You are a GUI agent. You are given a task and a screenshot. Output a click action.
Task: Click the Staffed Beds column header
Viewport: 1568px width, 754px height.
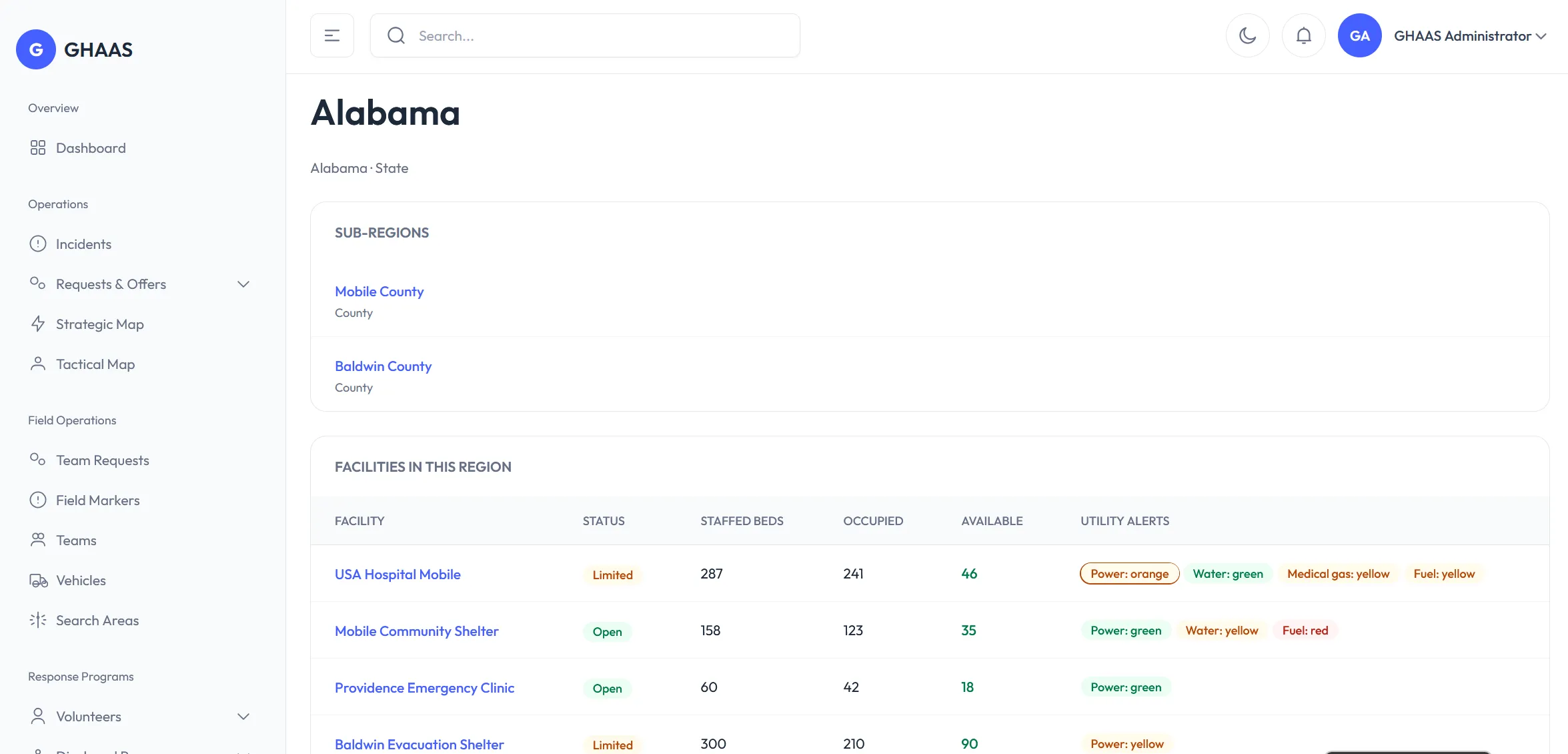tap(742, 521)
